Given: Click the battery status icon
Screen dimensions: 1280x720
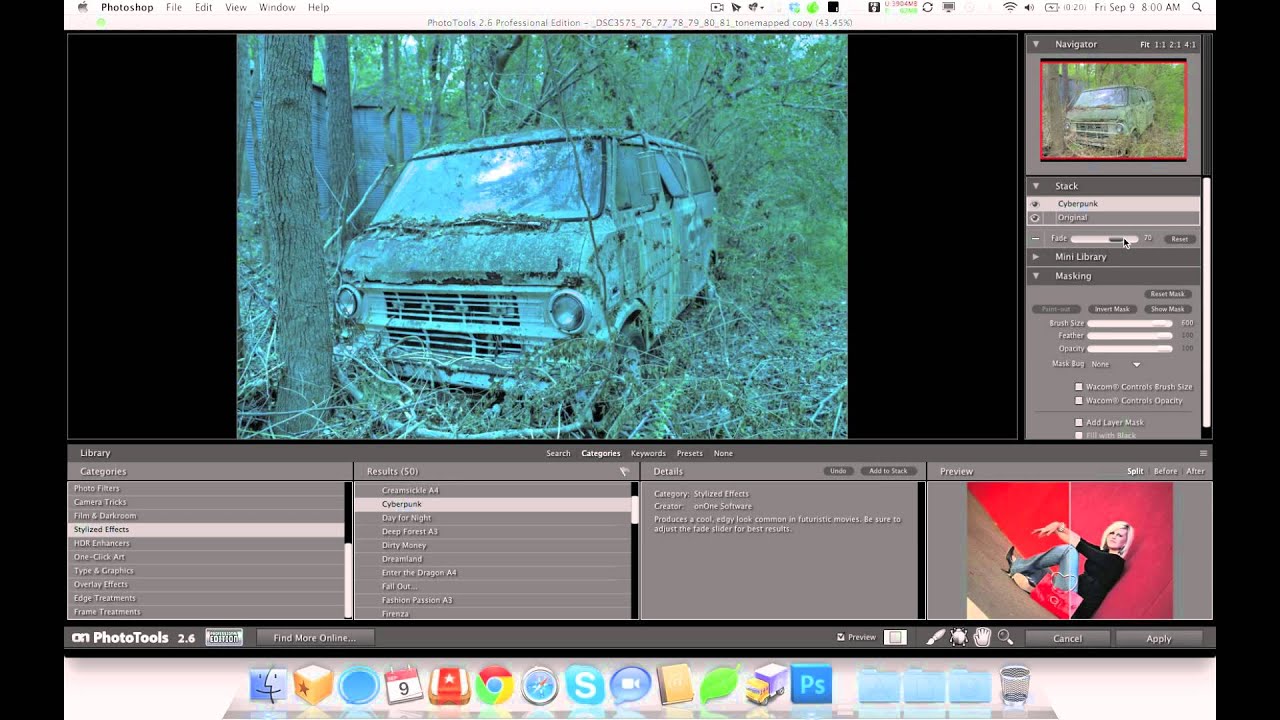Looking at the screenshot, I should 1052,7.
